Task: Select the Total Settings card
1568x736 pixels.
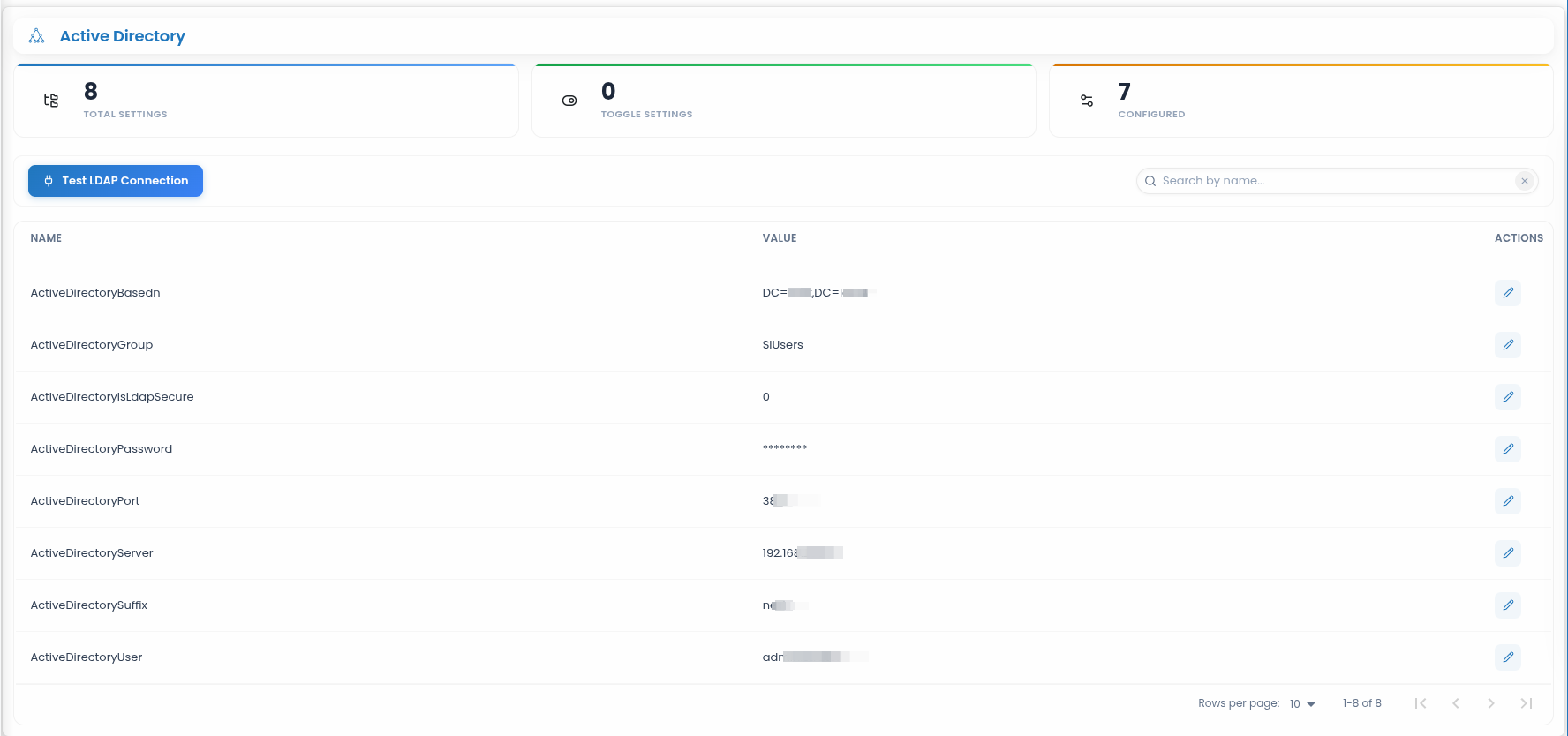Action: click(x=266, y=101)
